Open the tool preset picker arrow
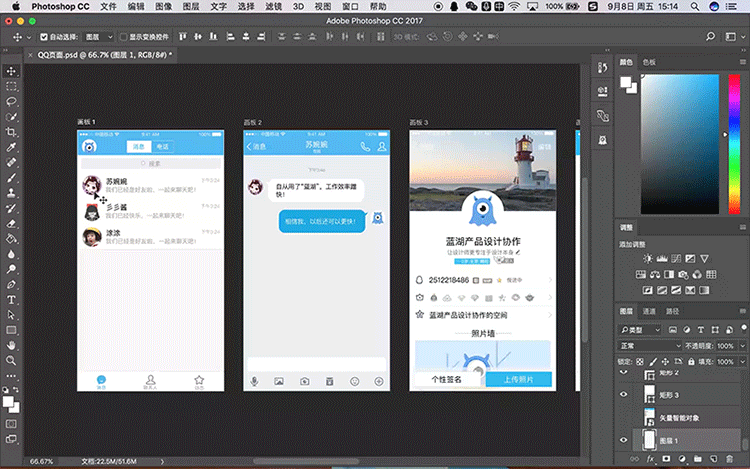750x469 pixels. 28,37
